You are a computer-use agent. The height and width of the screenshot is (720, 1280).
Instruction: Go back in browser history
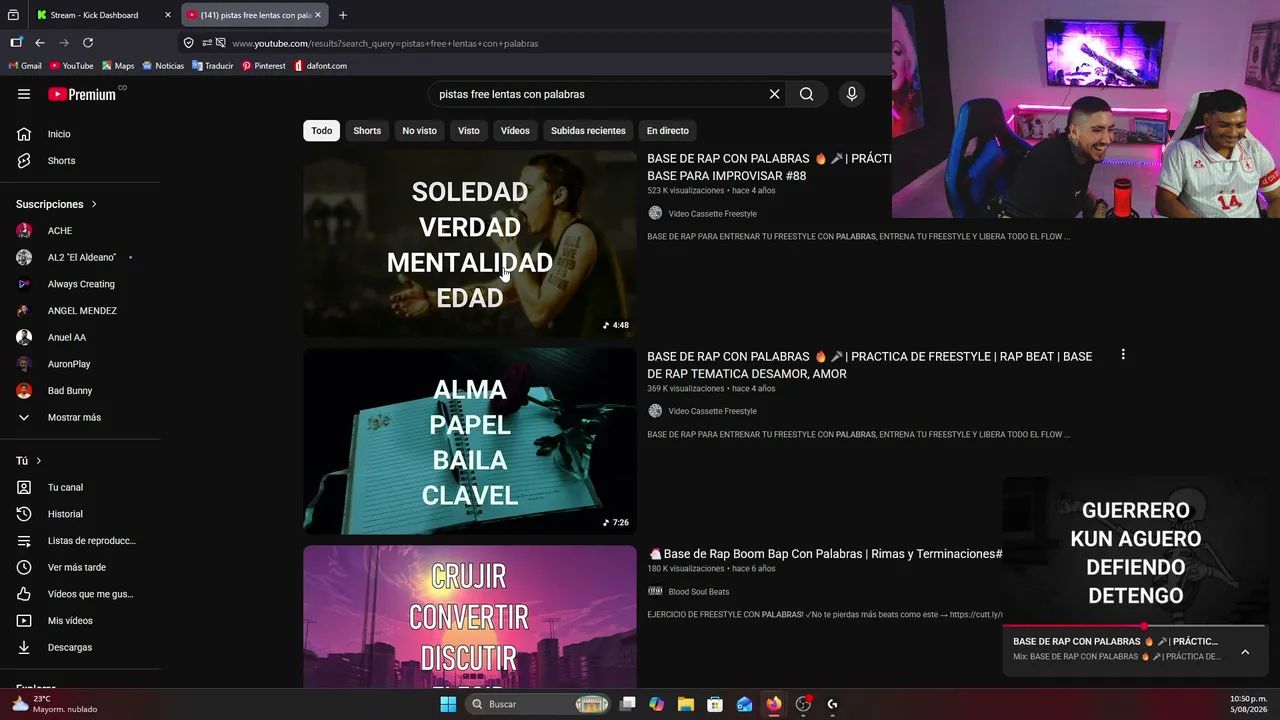coord(40,43)
